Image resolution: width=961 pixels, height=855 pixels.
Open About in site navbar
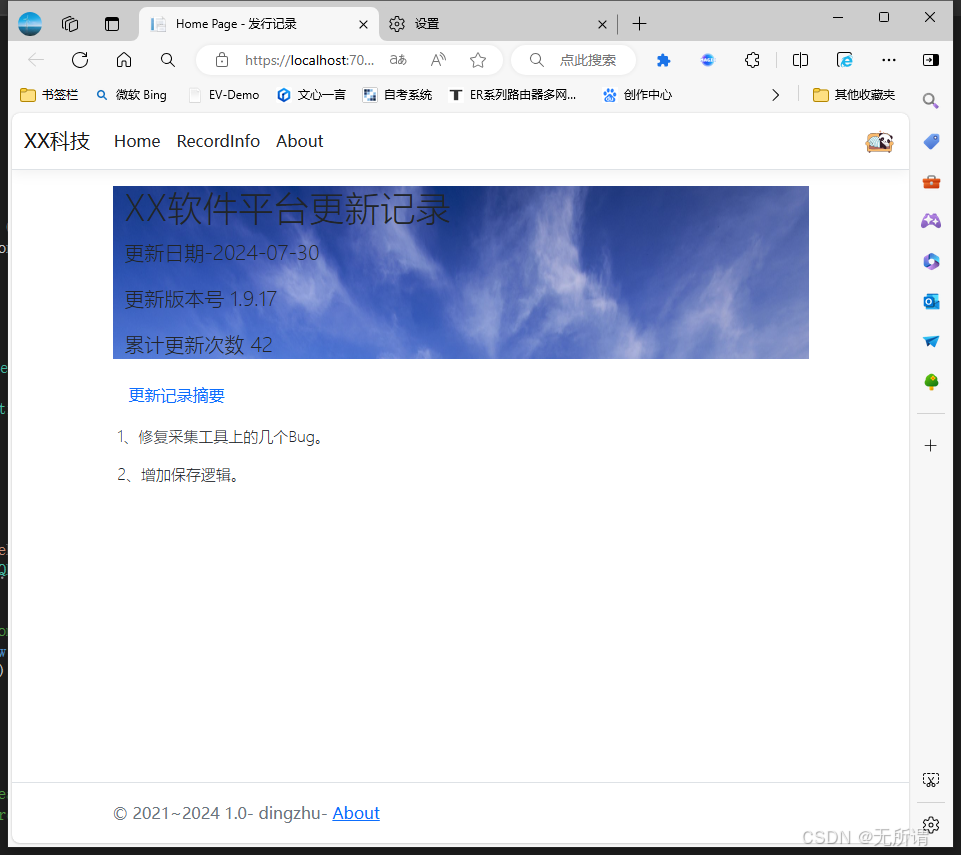tap(300, 142)
